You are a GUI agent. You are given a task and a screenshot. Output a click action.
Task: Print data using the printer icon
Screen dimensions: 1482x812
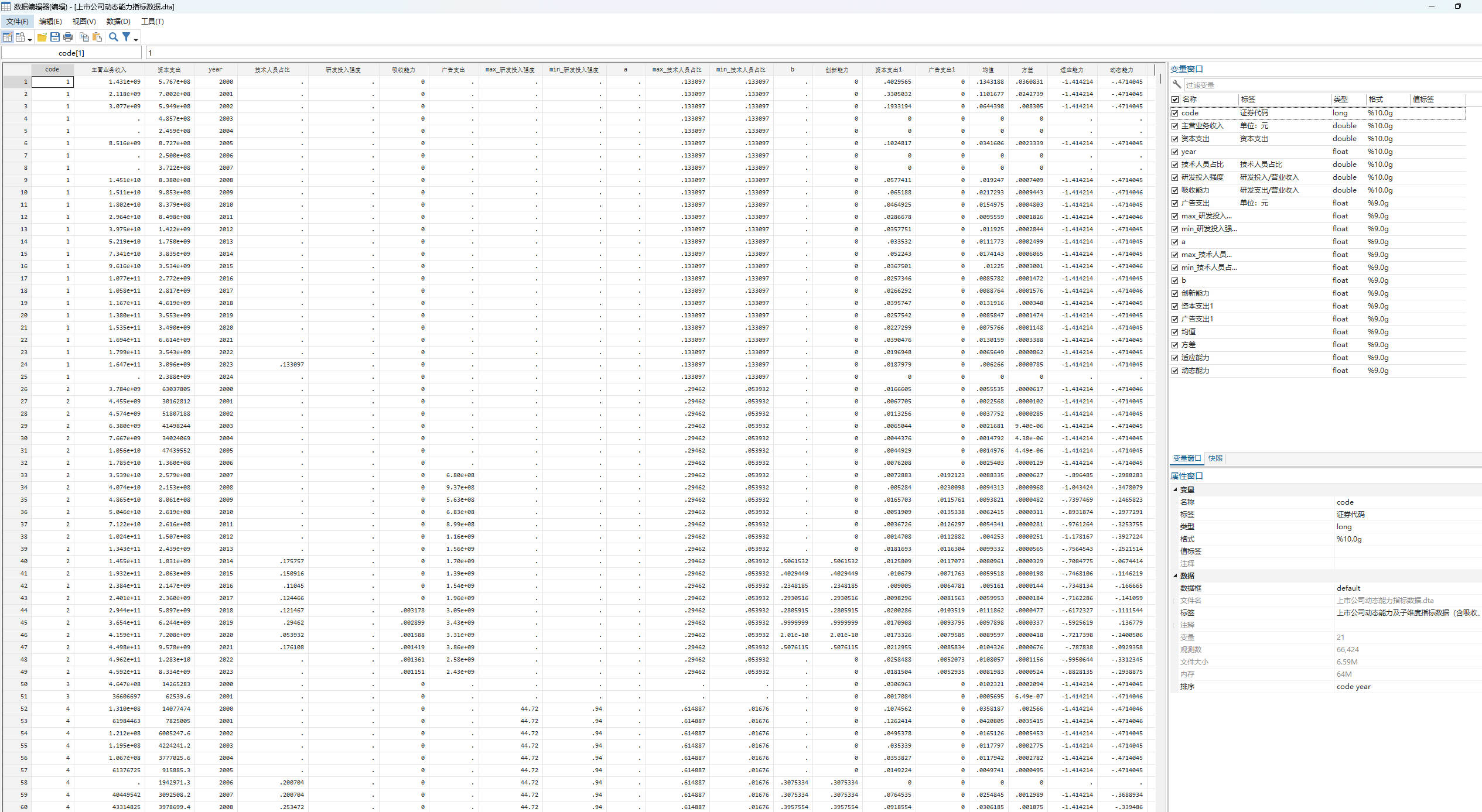click(x=68, y=37)
